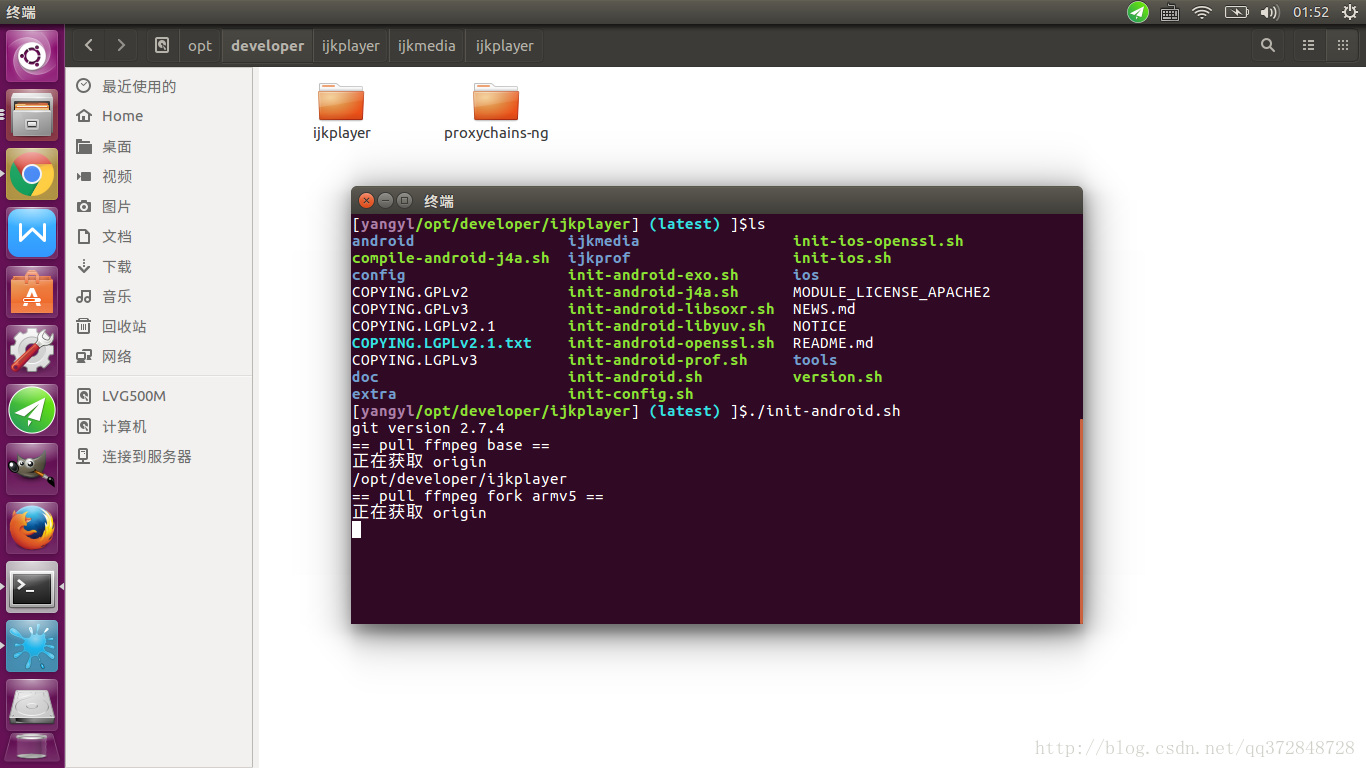Click compile-android-j4a.sh in terminal listing
Screen dimensions: 1366x768
[x=451, y=258]
